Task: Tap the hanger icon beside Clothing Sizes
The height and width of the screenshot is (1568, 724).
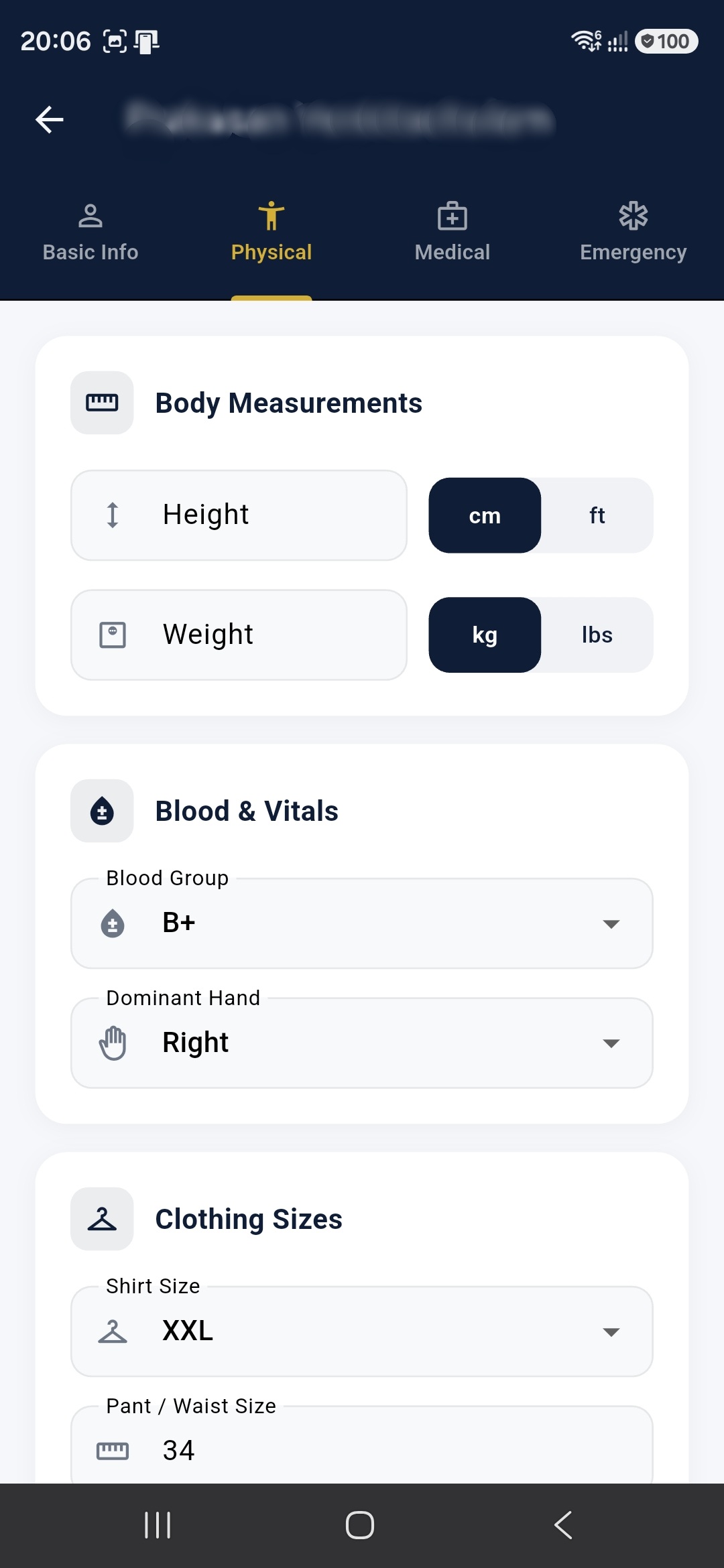Action: (x=102, y=1219)
